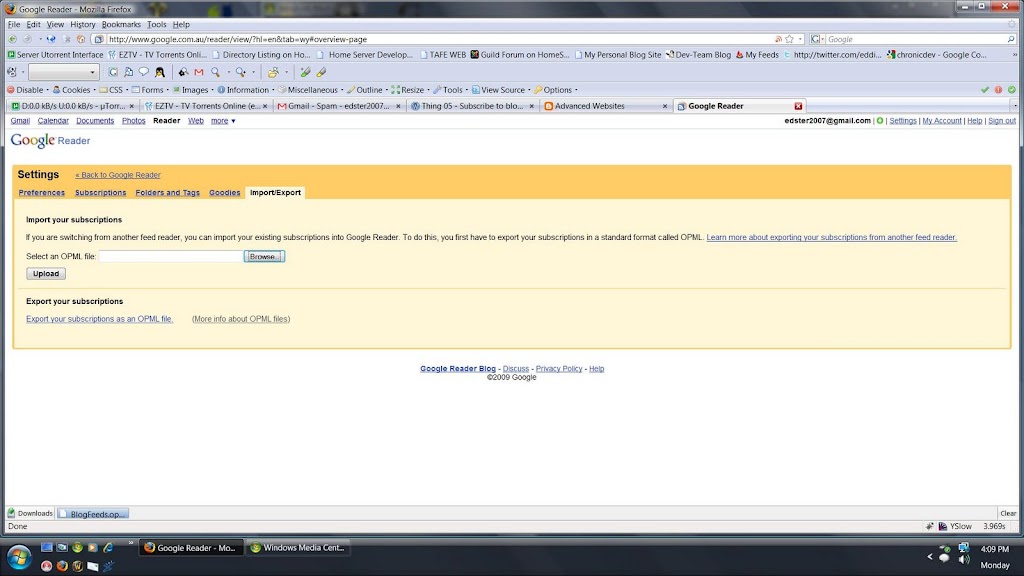Screen dimensions: 1024x576
Task: Click the More info about OPML files link
Action: click(x=241, y=319)
